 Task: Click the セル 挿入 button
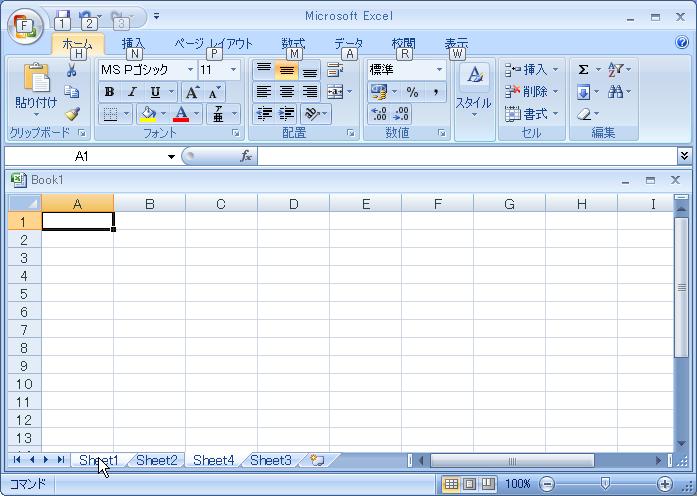[531, 70]
